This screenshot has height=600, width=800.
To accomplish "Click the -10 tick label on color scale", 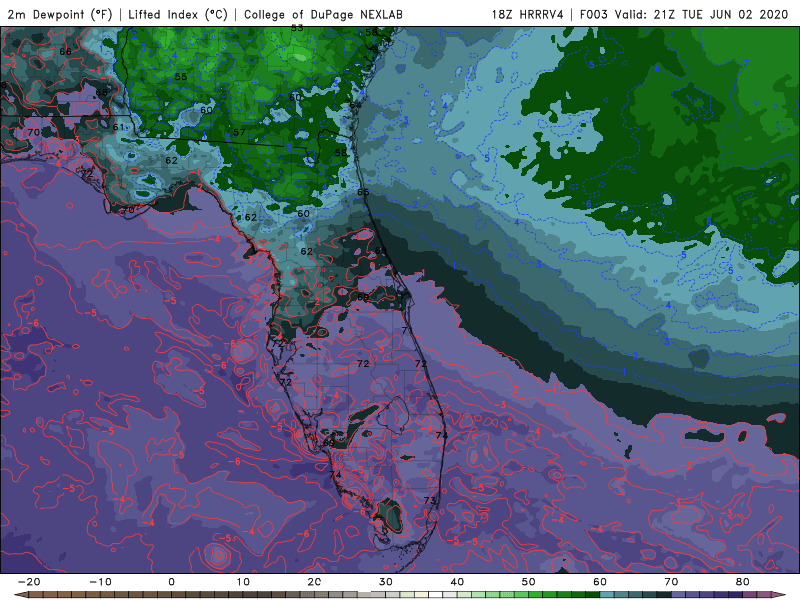I will point(100,582).
